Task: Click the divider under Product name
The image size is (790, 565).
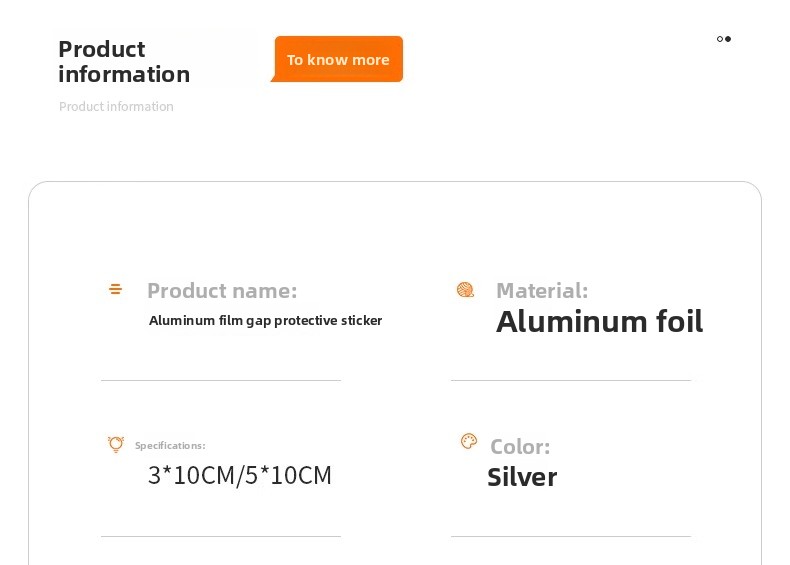Action: [x=221, y=381]
